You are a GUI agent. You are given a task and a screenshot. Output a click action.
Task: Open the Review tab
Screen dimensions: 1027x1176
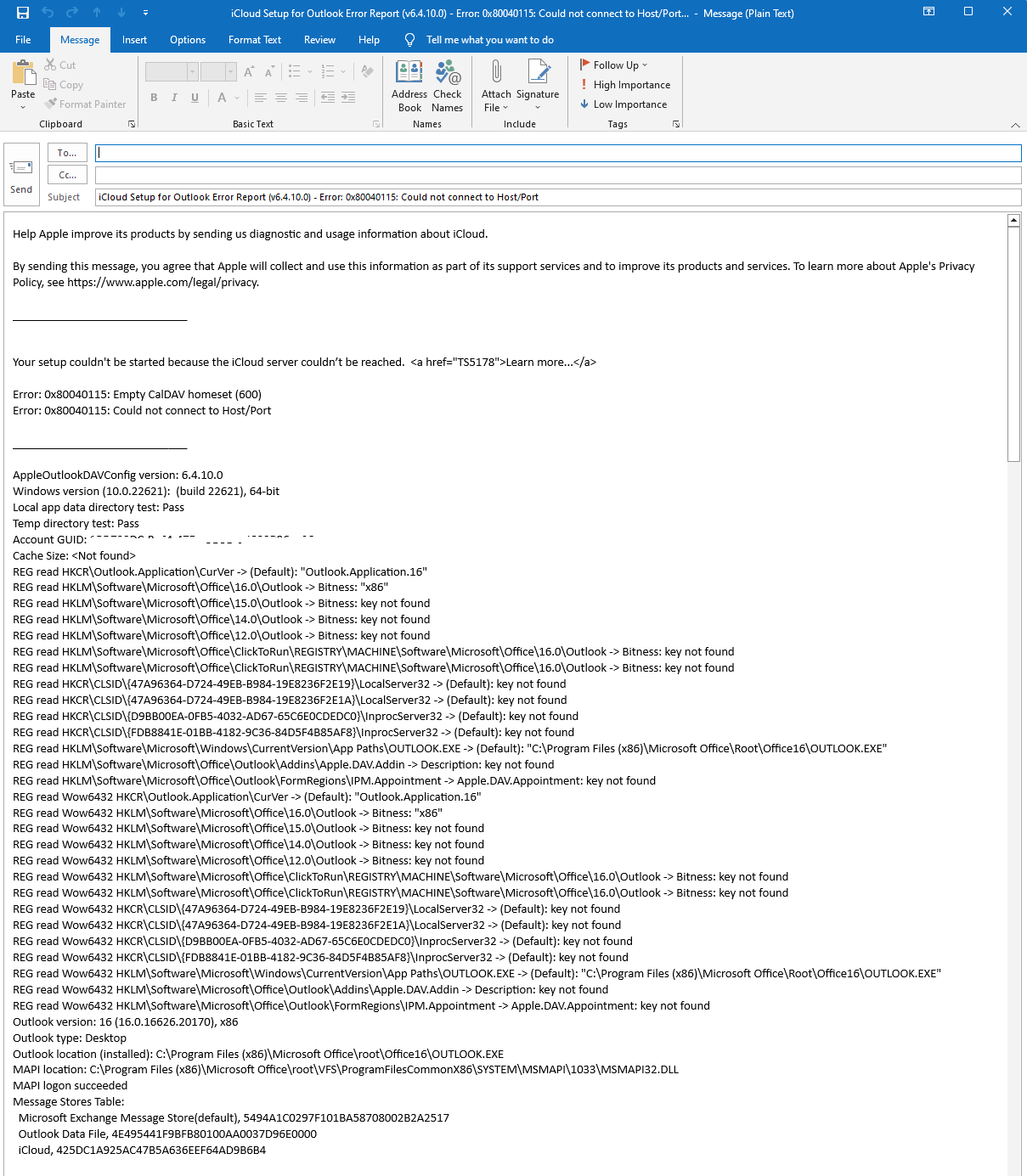tap(319, 40)
